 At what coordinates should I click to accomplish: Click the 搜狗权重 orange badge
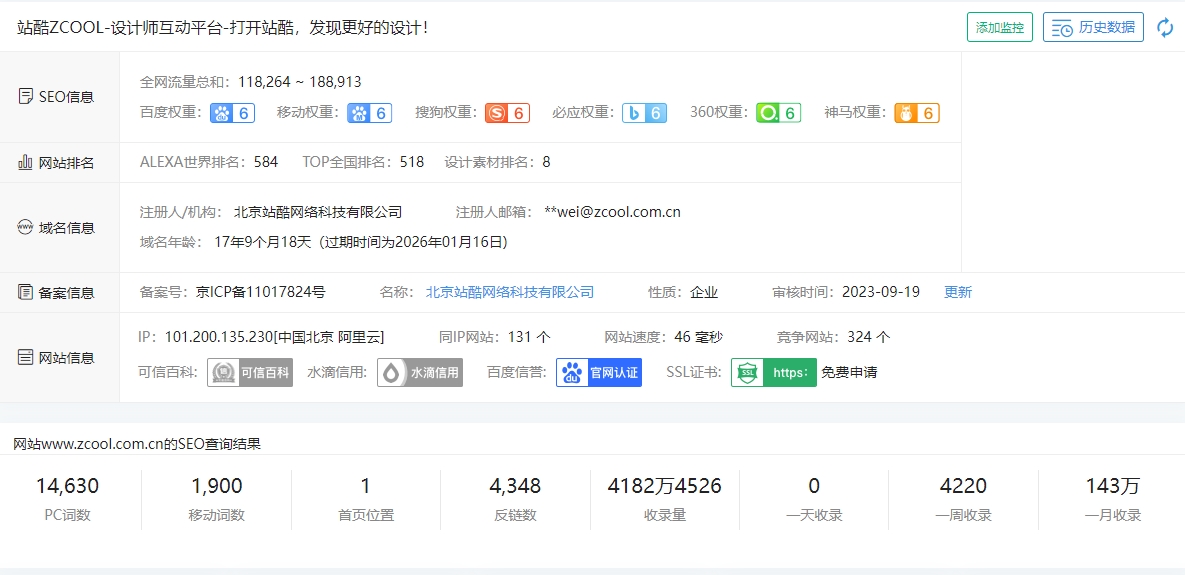click(507, 113)
